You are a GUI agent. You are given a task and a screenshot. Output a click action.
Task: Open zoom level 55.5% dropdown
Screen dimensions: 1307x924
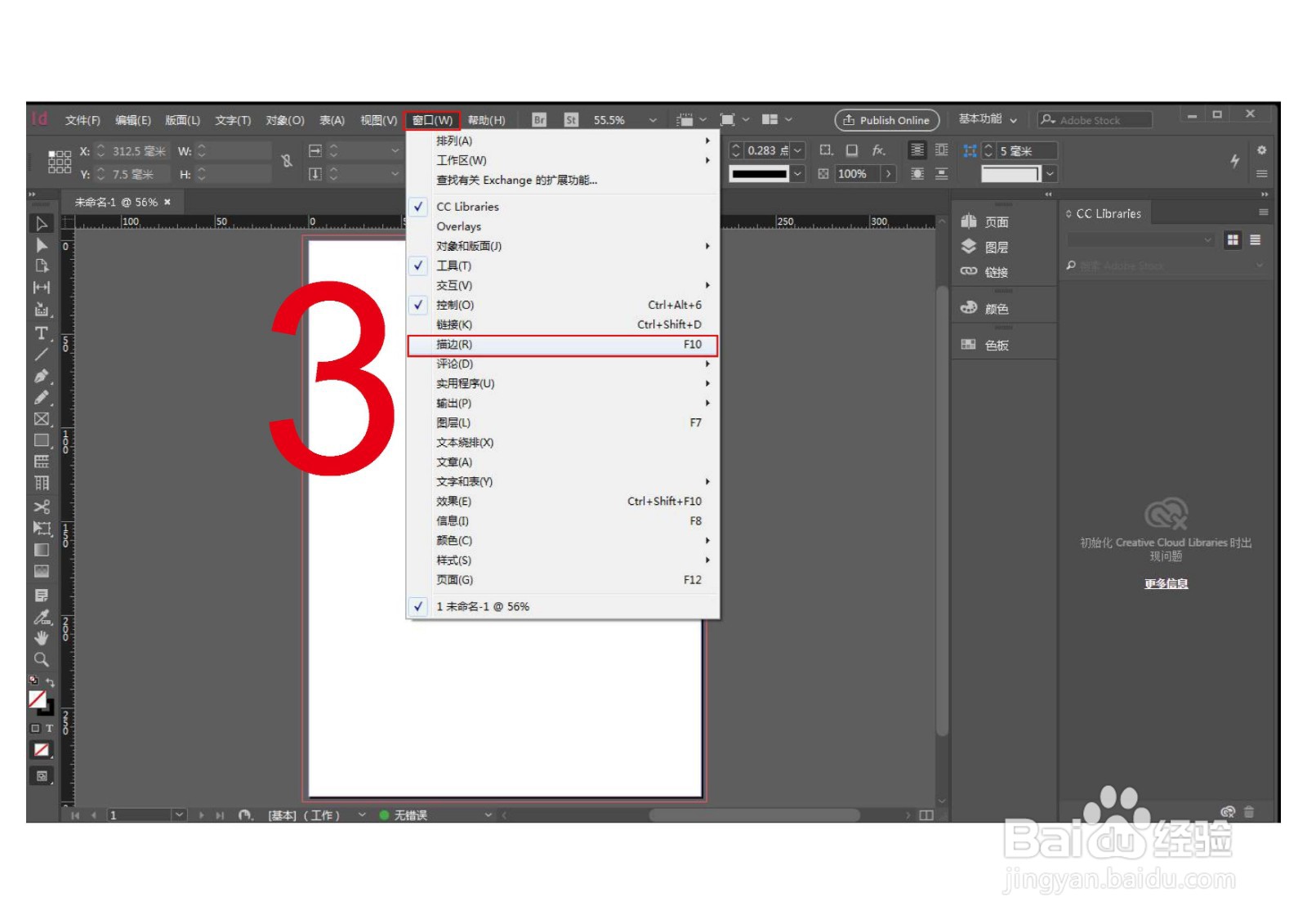coord(653,120)
